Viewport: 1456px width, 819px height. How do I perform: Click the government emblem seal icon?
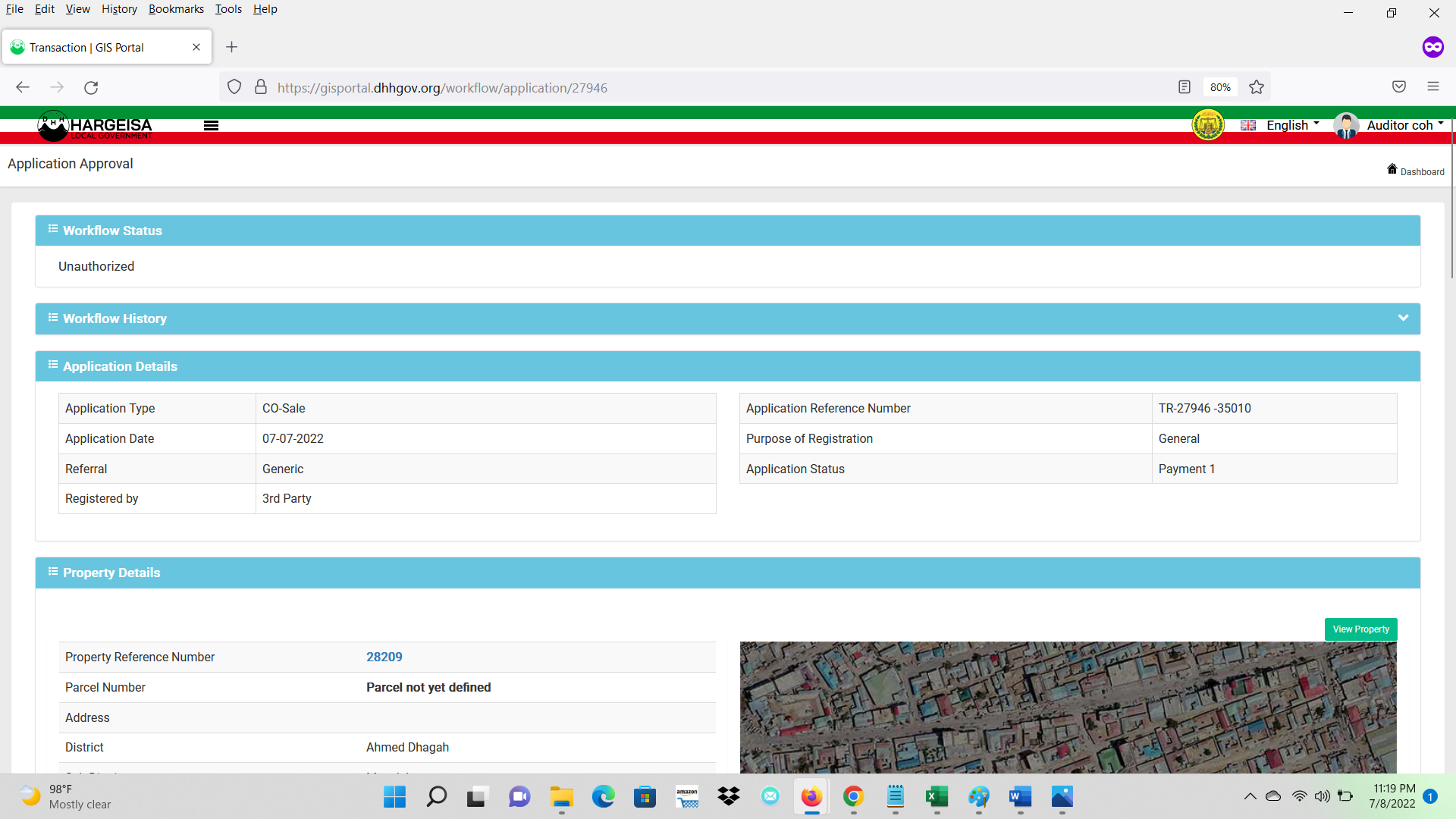coord(1208,125)
